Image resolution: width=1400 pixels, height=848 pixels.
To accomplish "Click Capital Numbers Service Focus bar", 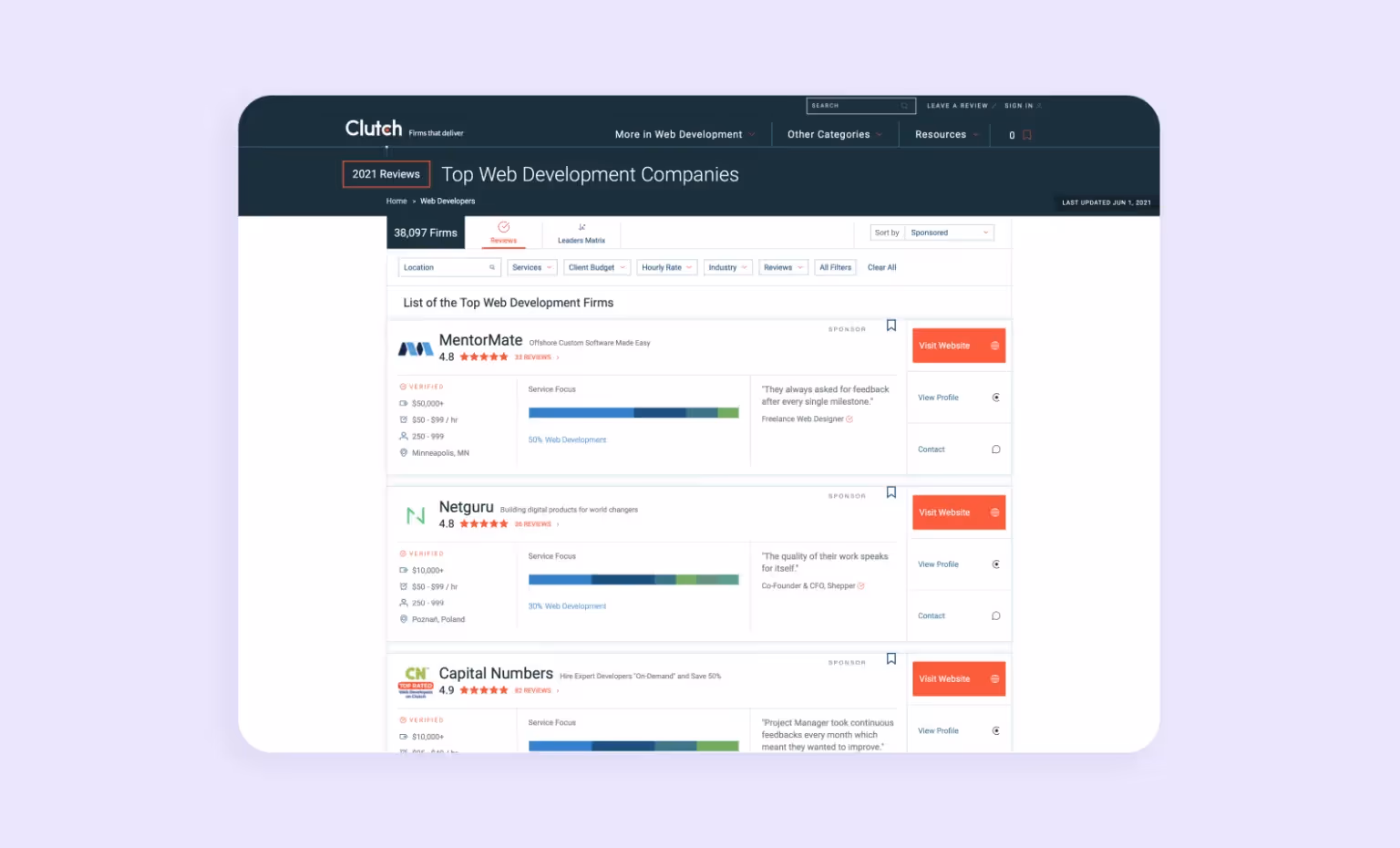I will (633, 746).
